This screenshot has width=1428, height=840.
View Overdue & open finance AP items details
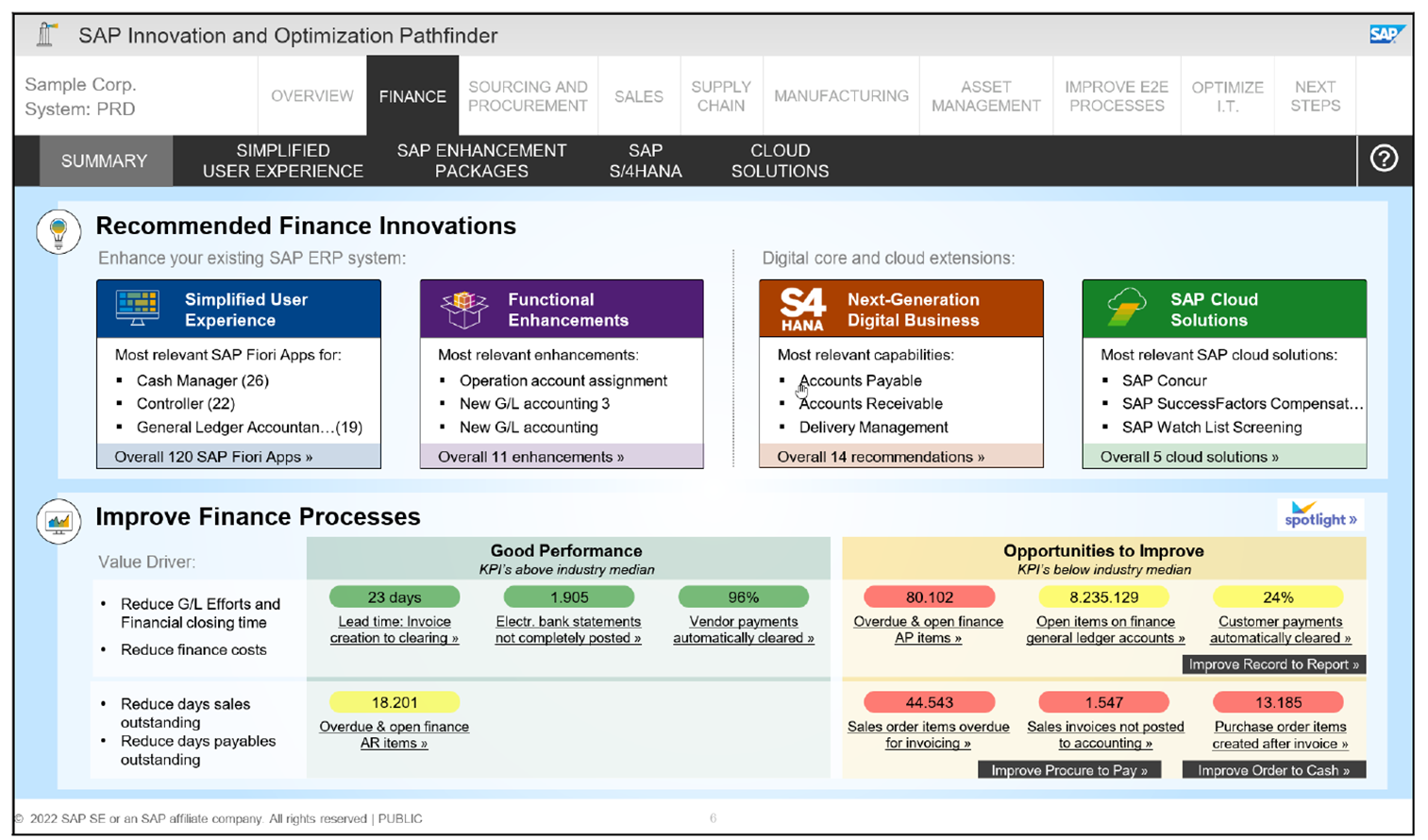pyautogui.click(x=928, y=630)
